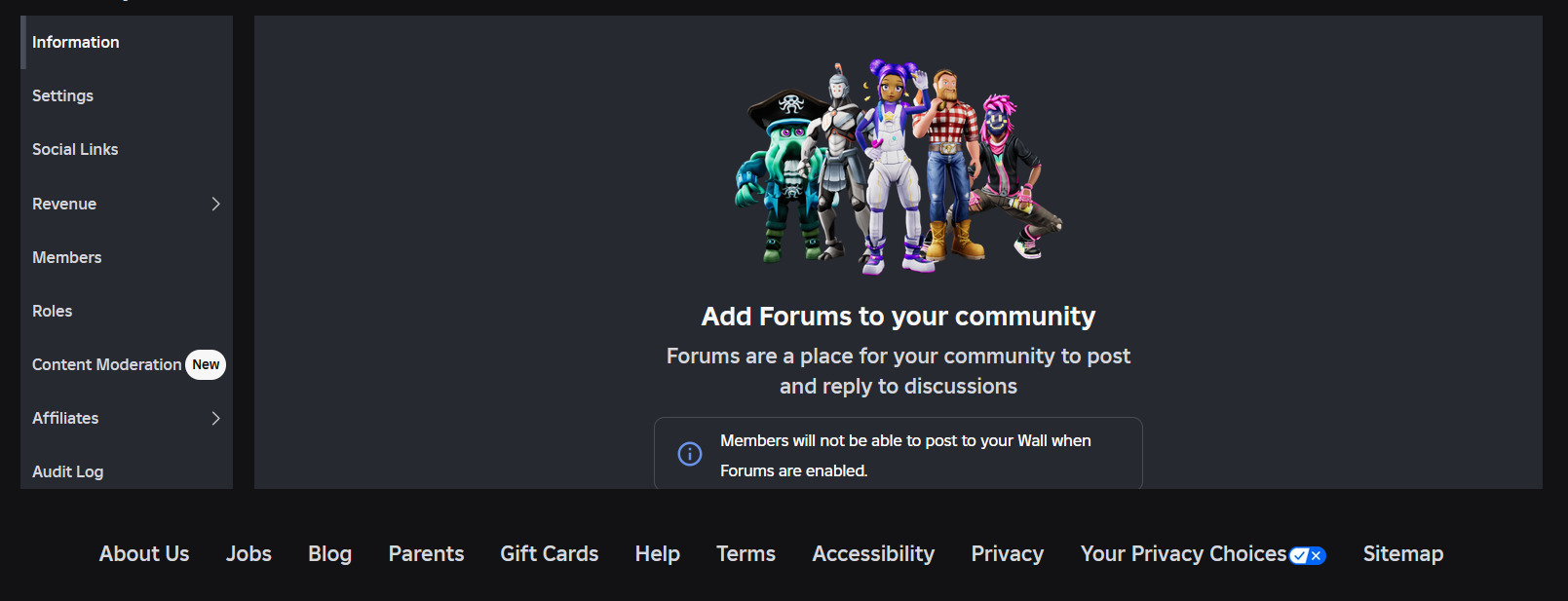Click the privacy choices toggle icon
1568x601 pixels.
pos(1307,555)
